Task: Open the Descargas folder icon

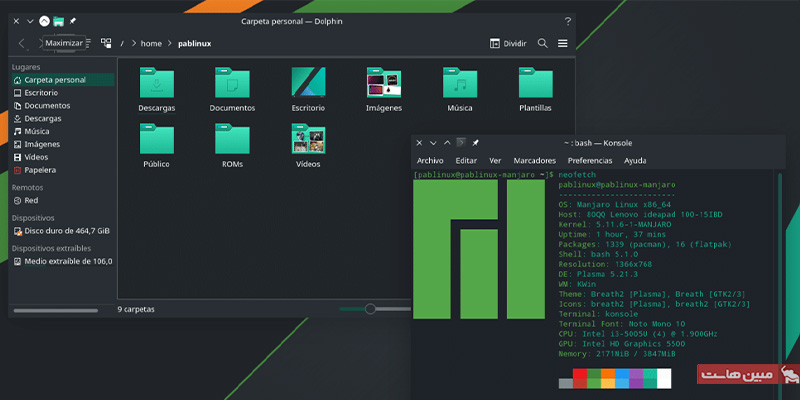Action: pyautogui.click(x=157, y=84)
